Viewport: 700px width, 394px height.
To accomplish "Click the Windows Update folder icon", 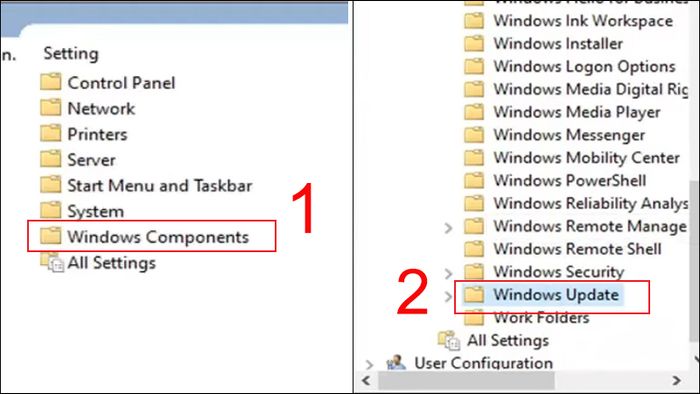I will coord(474,294).
